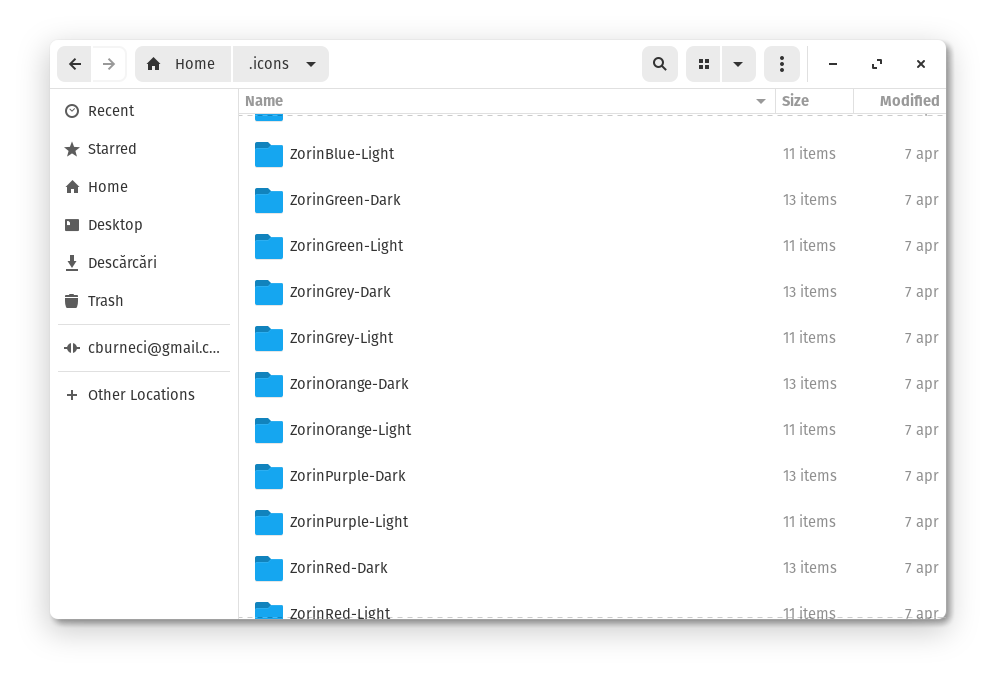Sort by the Size column header
Image resolution: width=1000 pixels, height=683 pixels.
pyautogui.click(x=814, y=101)
